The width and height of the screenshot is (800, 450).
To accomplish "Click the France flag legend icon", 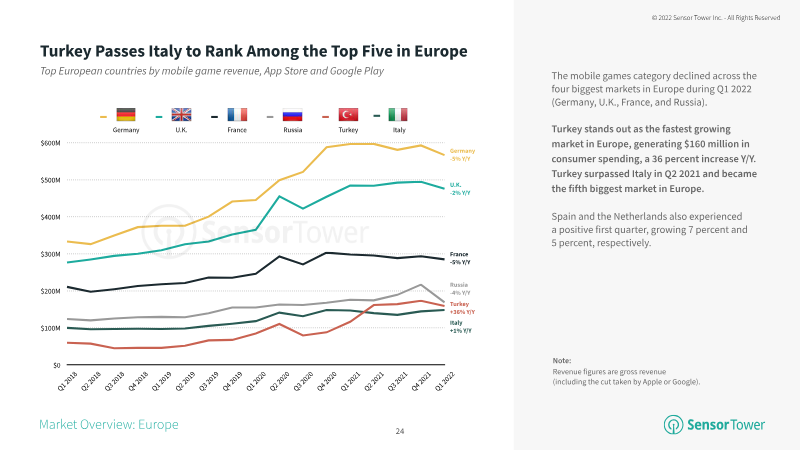I will [237, 115].
